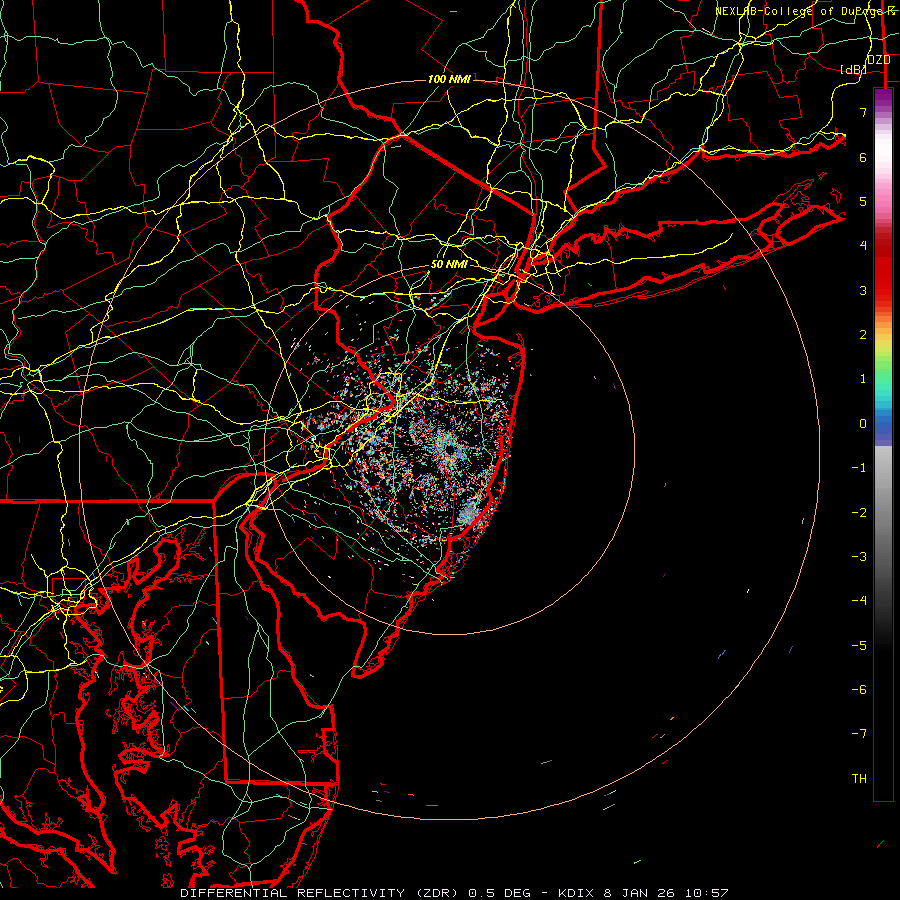Click the "-3" value on the color scale
Screen dimensions: 900x900
(859, 557)
